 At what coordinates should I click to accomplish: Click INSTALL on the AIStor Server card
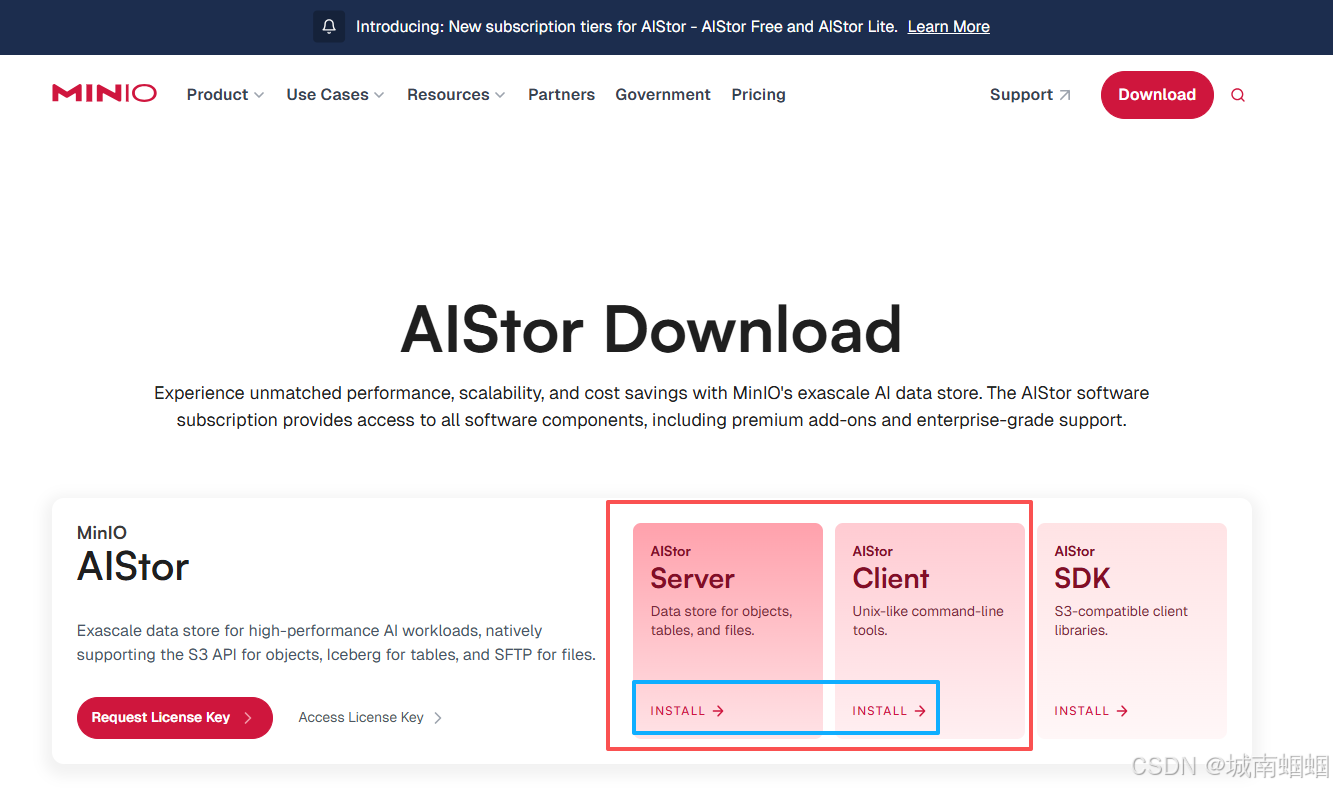pyautogui.click(x=687, y=711)
